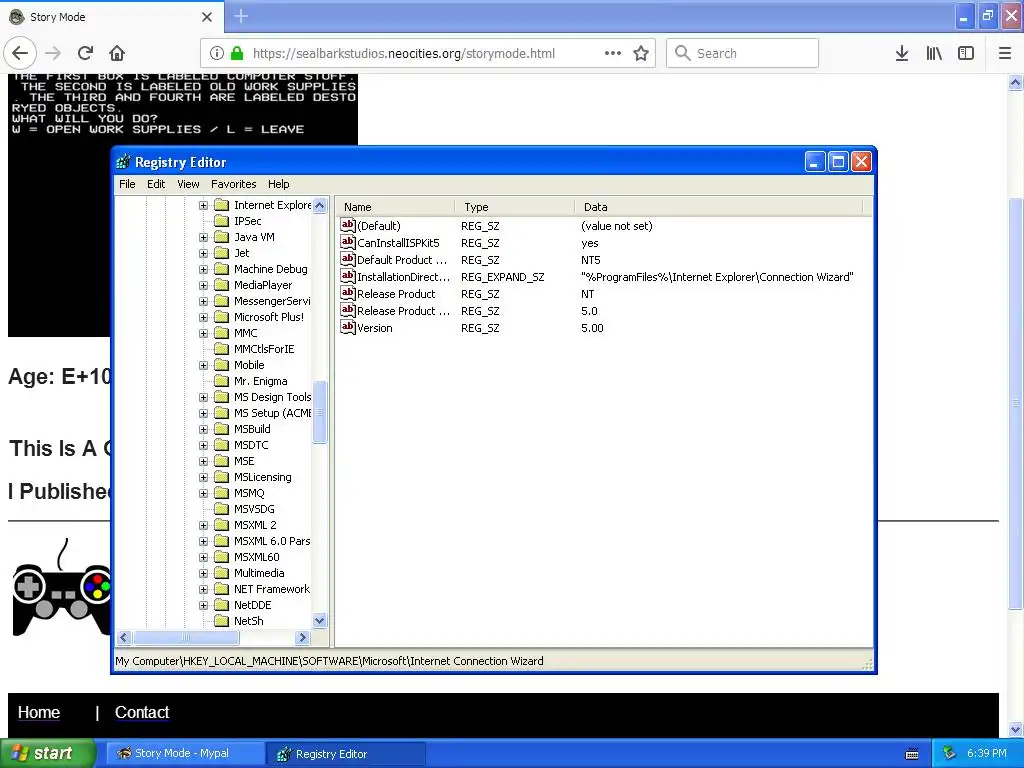1024x768 pixels.
Task: Expand the MediaPlayer registry key
Action: click(x=203, y=285)
